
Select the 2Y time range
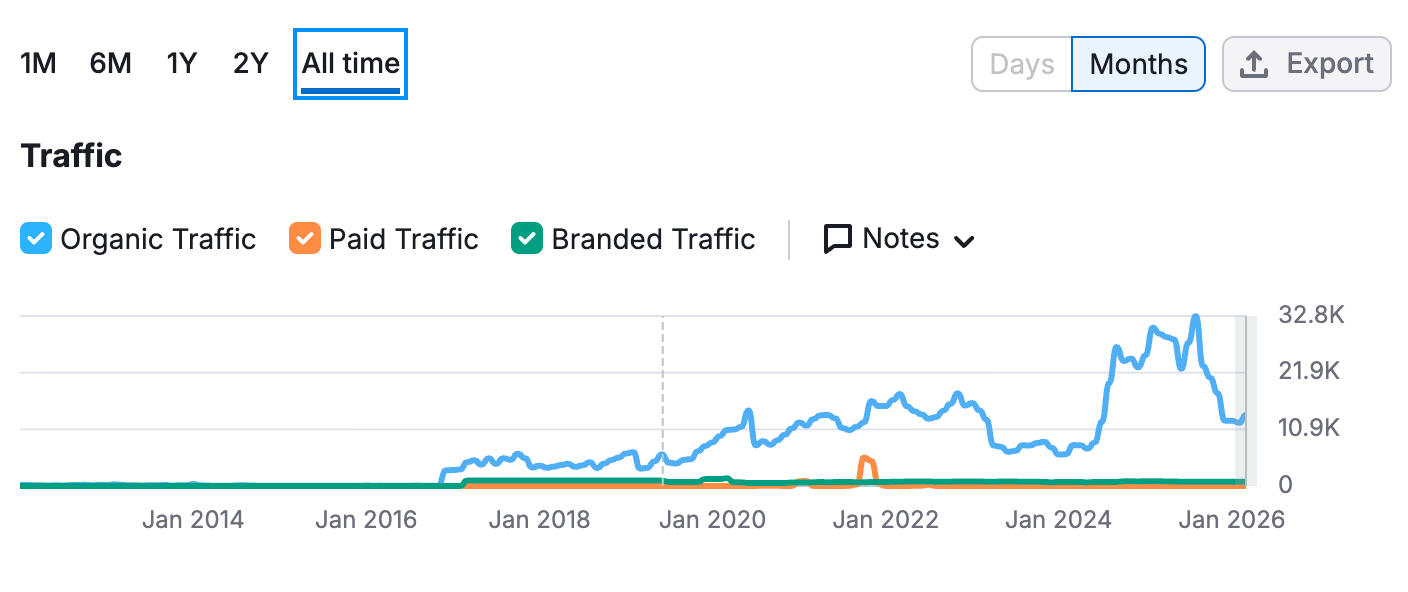[x=251, y=64]
